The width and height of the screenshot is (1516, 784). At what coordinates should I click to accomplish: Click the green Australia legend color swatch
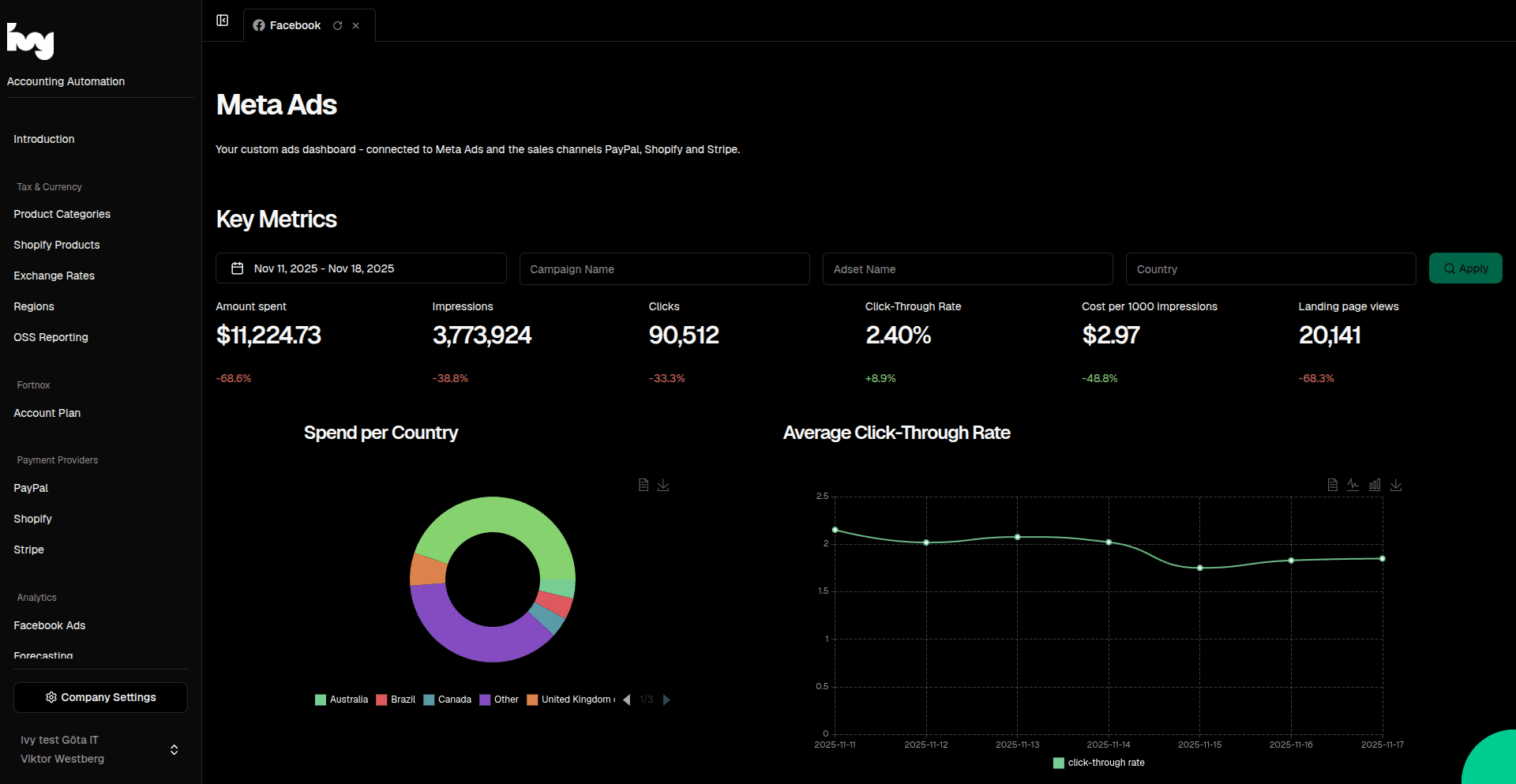click(x=320, y=700)
